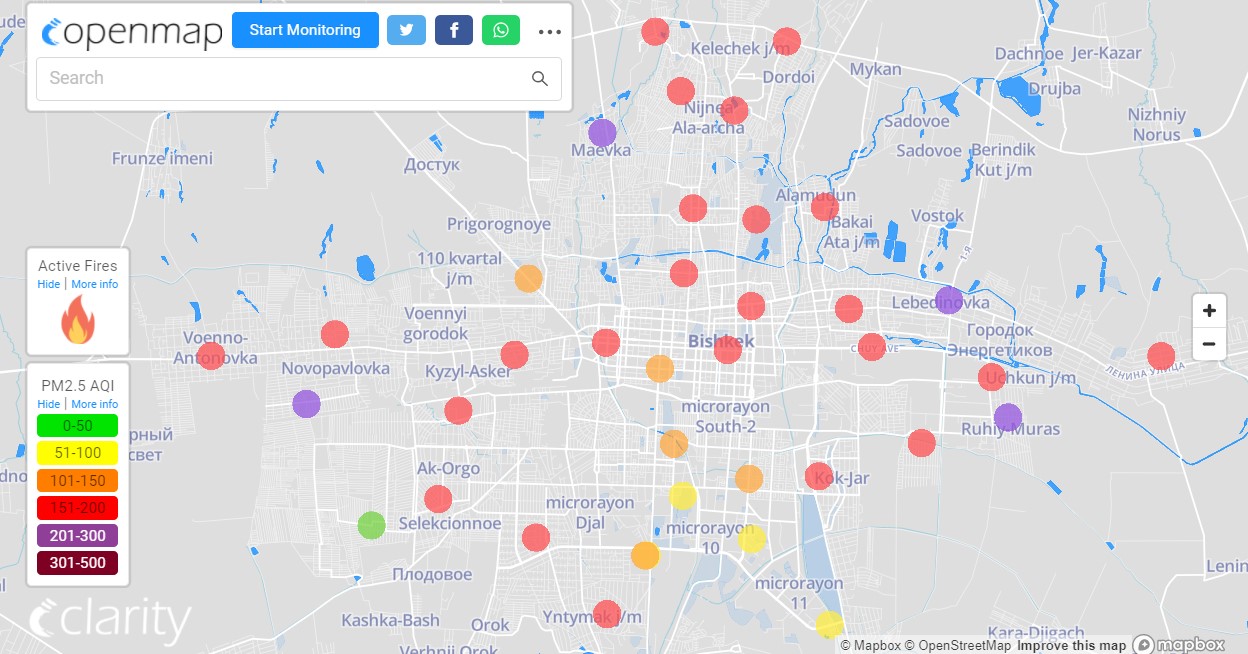Open the three-dot more options menu

point(550,31)
